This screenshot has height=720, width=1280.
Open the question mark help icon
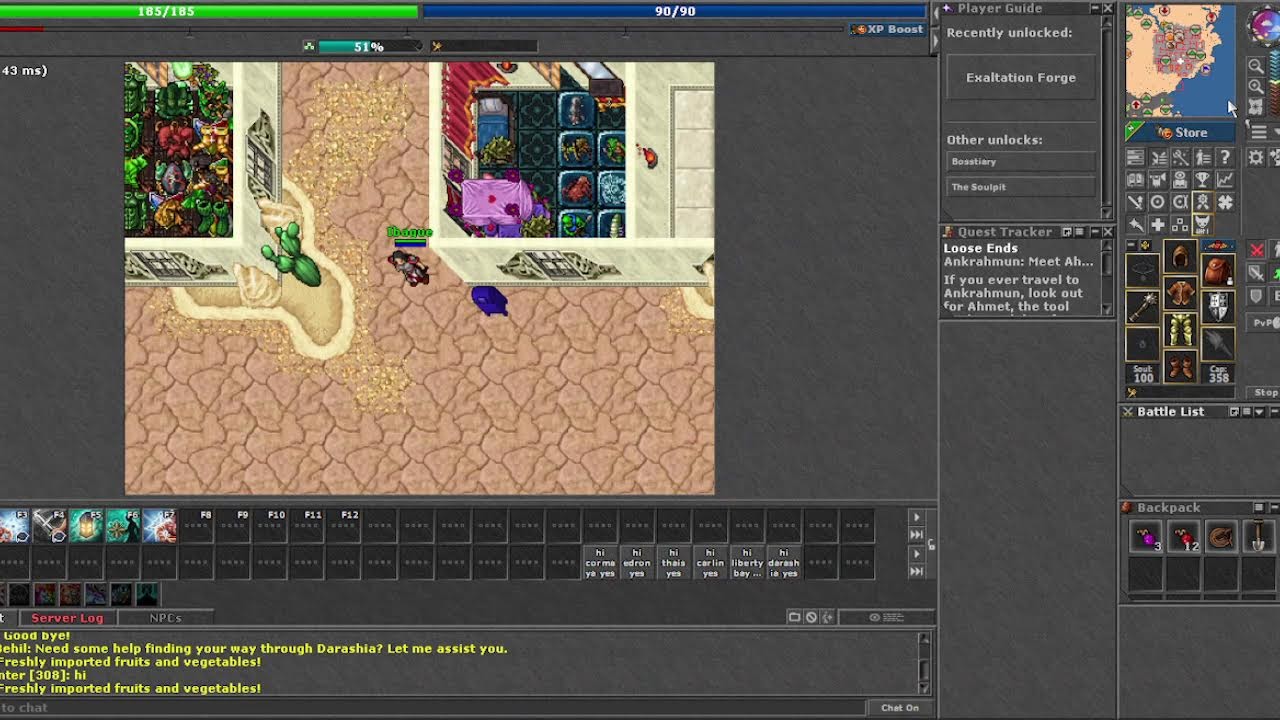click(x=1225, y=157)
